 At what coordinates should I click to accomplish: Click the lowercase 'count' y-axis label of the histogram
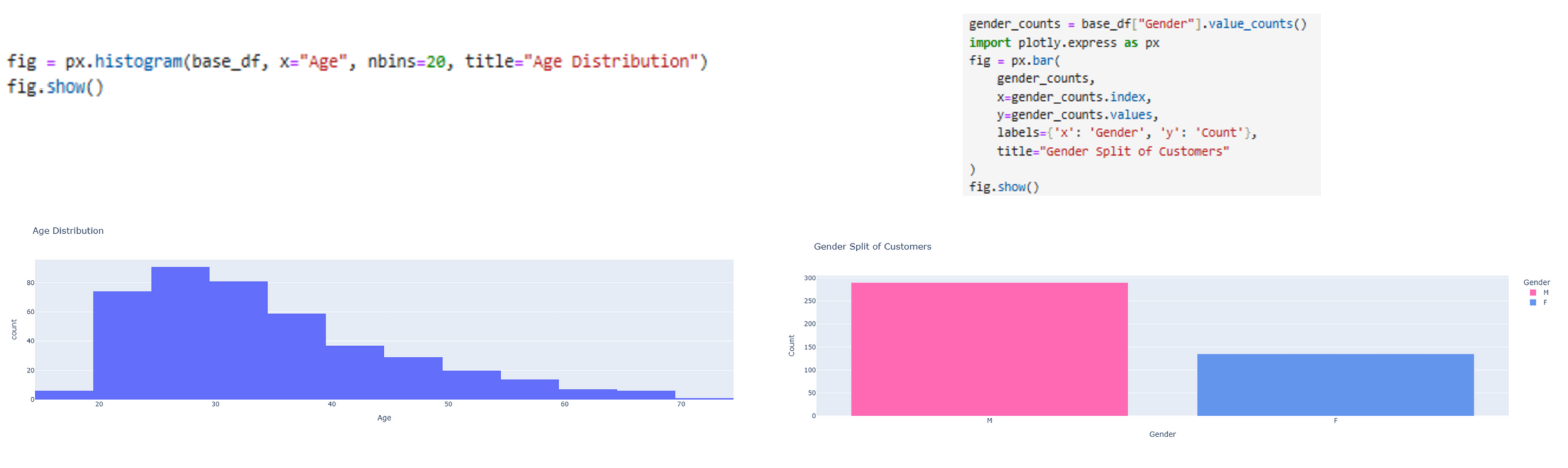pyautogui.click(x=15, y=330)
